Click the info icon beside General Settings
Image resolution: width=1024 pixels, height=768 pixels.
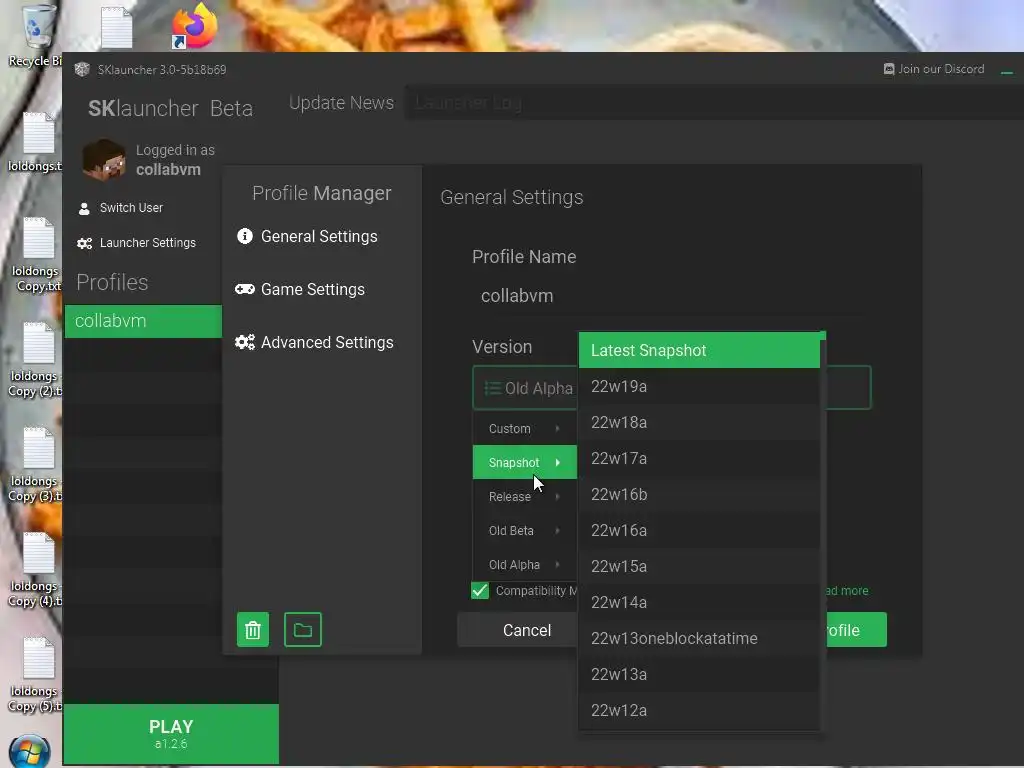[245, 236]
